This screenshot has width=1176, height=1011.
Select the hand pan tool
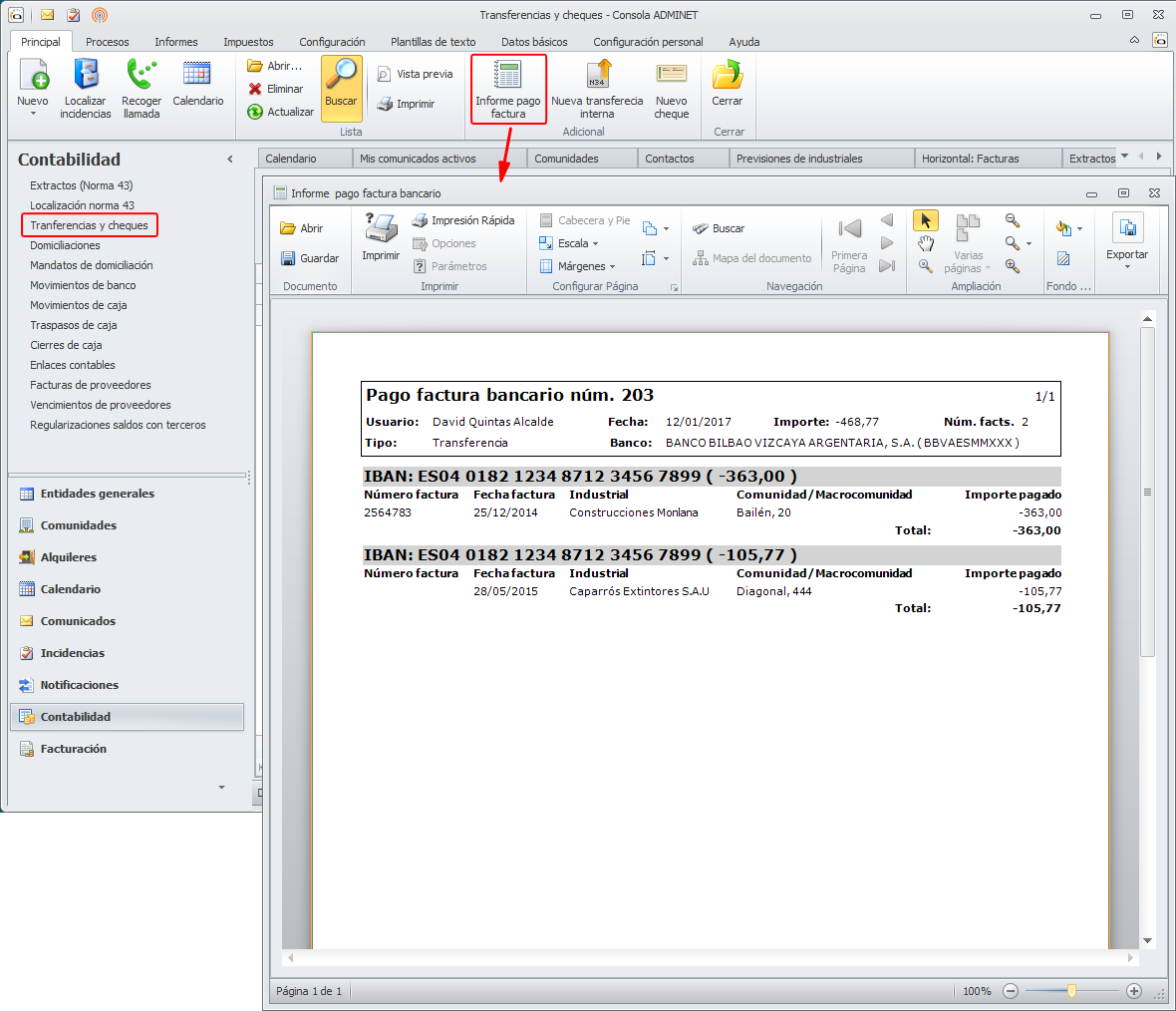click(926, 244)
